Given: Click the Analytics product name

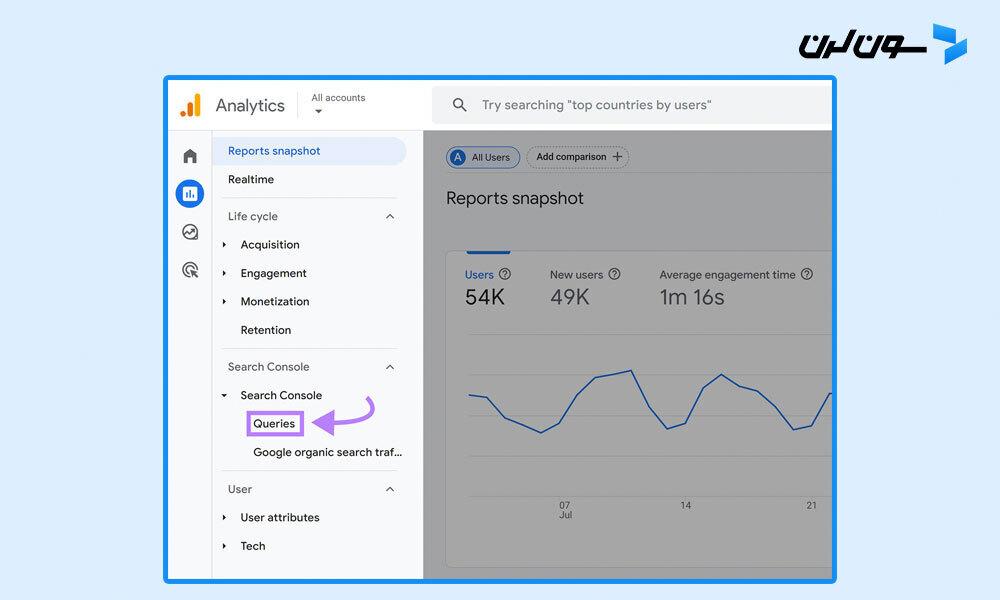Looking at the screenshot, I should point(250,106).
